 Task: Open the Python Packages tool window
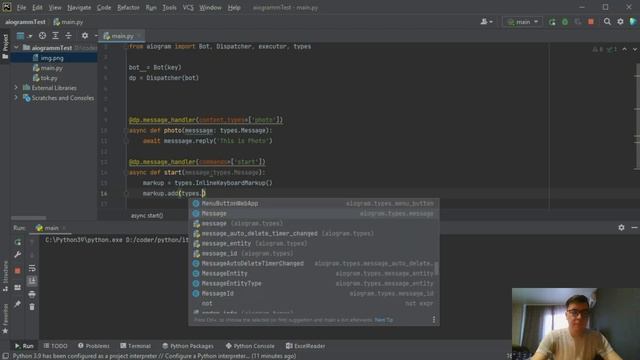[188, 346]
